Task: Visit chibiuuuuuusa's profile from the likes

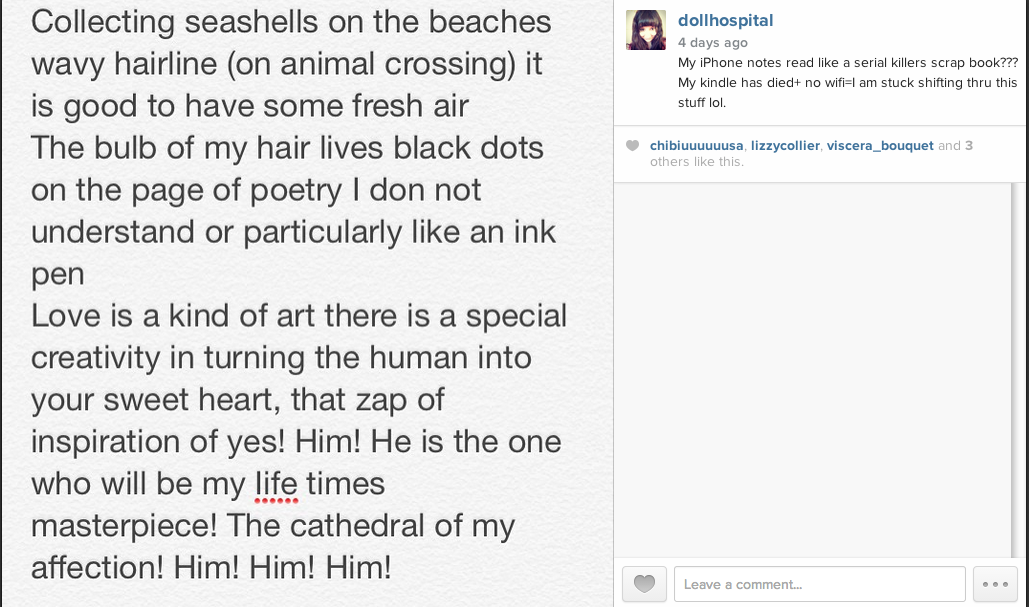Action: coord(697,146)
